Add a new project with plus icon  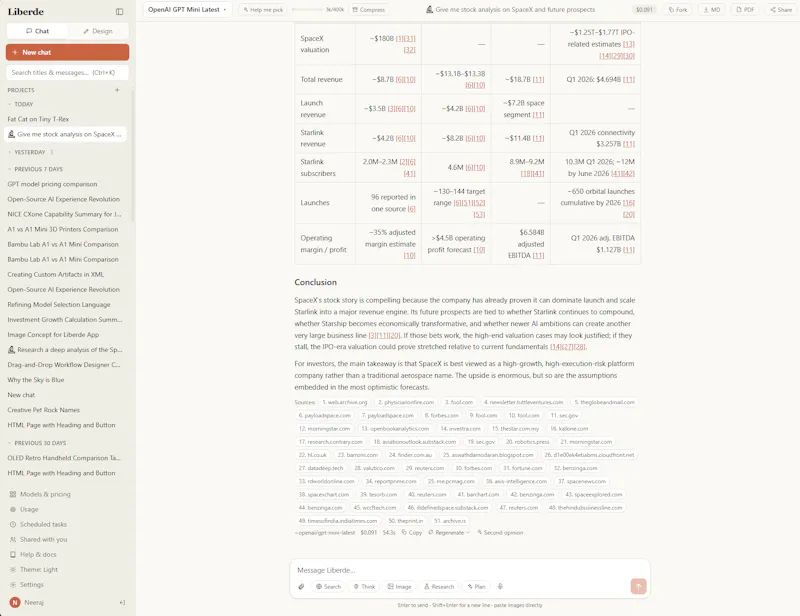click(117, 90)
